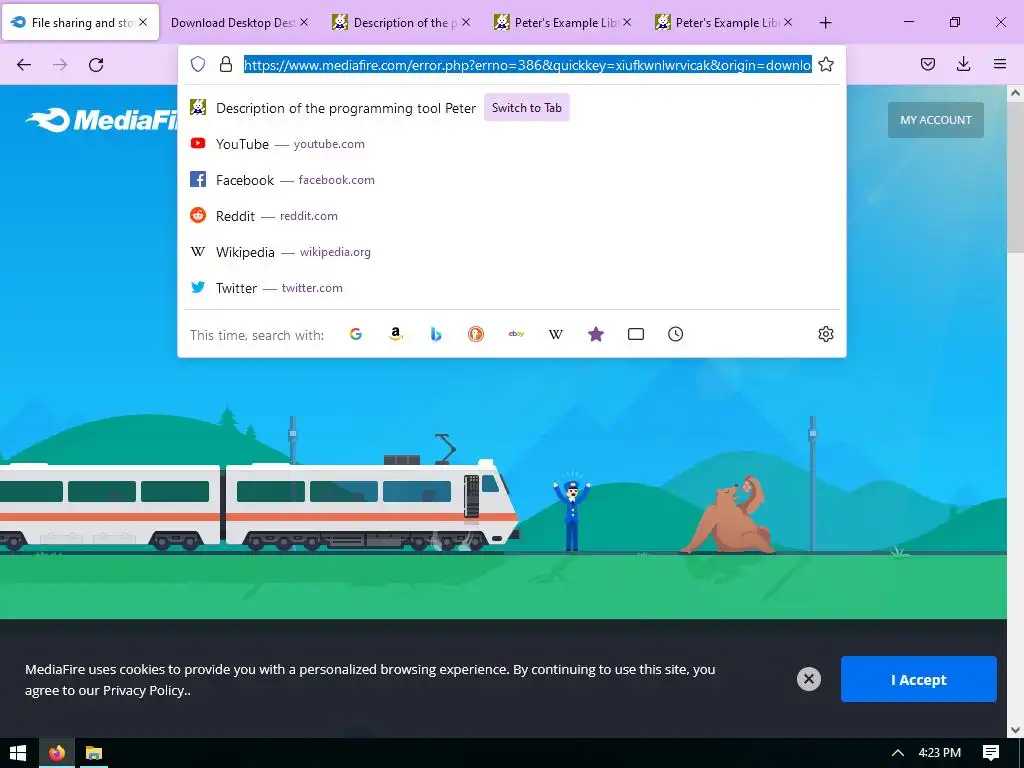Click the page scrollbar down arrow
Image resolution: width=1024 pixels, height=768 pixels.
point(1015,729)
